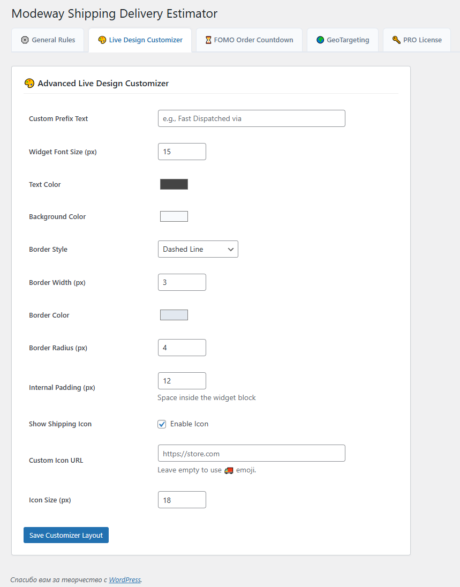Click the Custom Icon URL label
The height and width of the screenshot is (587, 460).
56,460
